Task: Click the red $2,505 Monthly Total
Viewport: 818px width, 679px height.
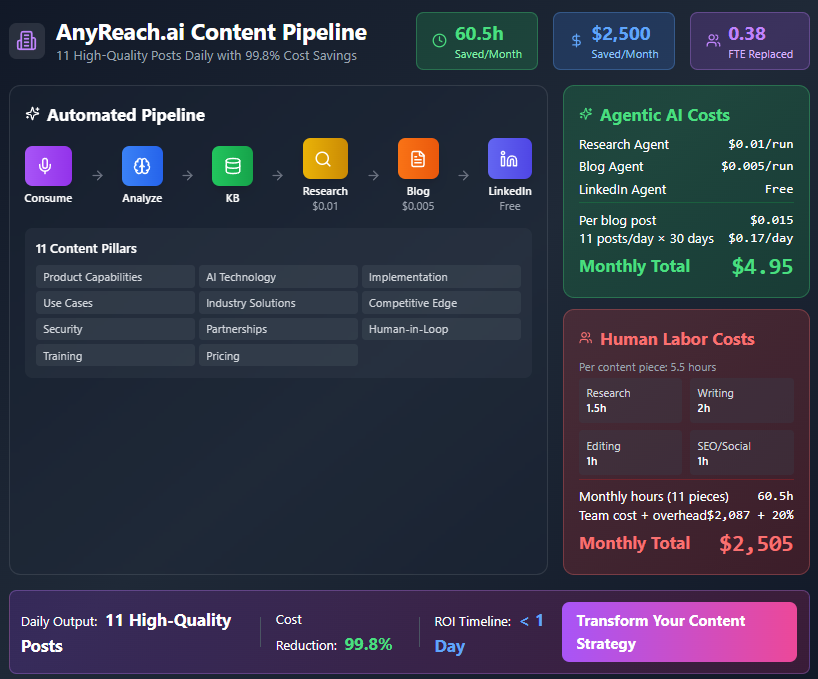Action: pyautogui.click(x=756, y=543)
